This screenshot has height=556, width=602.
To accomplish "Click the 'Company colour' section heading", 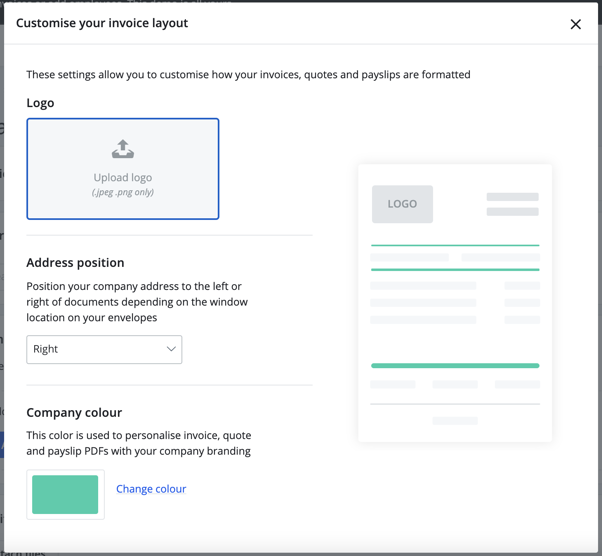I will pyautogui.click(x=74, y=412).
